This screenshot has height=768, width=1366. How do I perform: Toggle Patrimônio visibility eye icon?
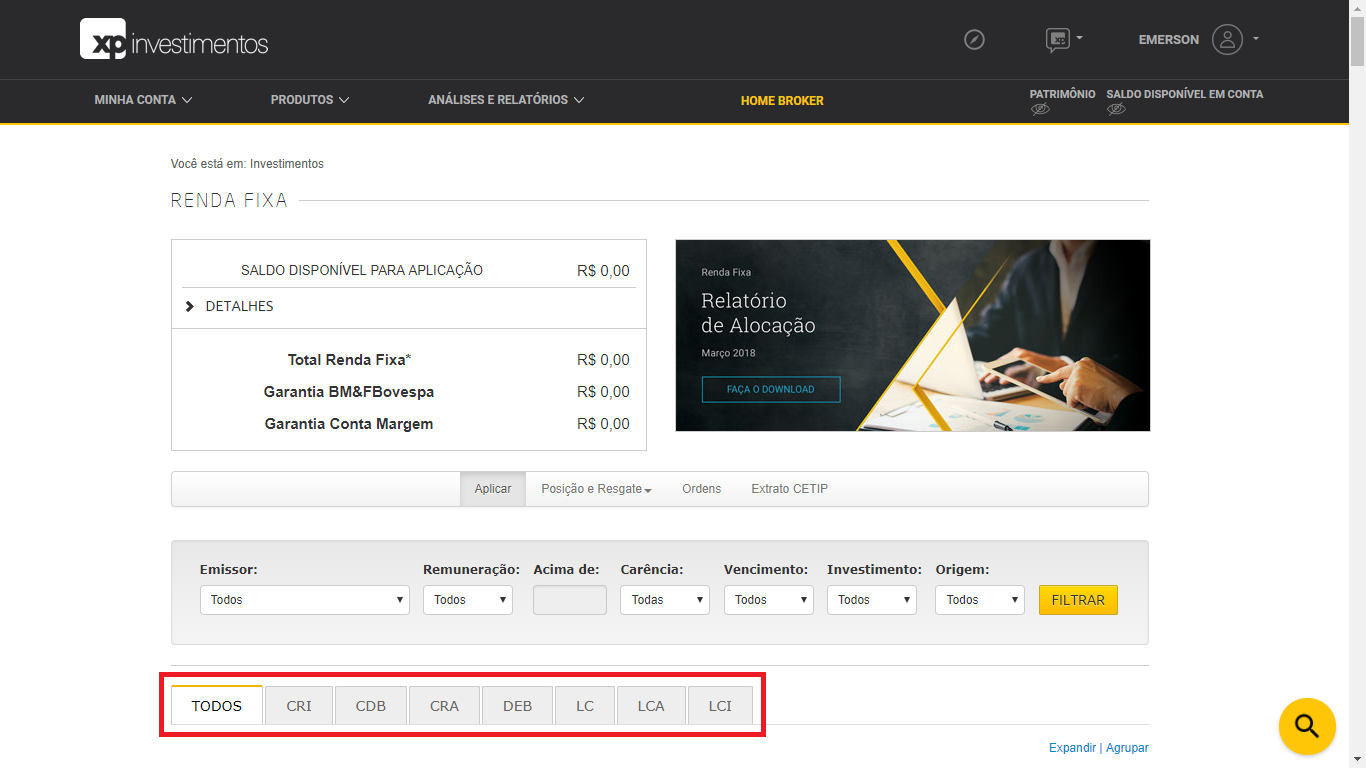point(1040,109)
